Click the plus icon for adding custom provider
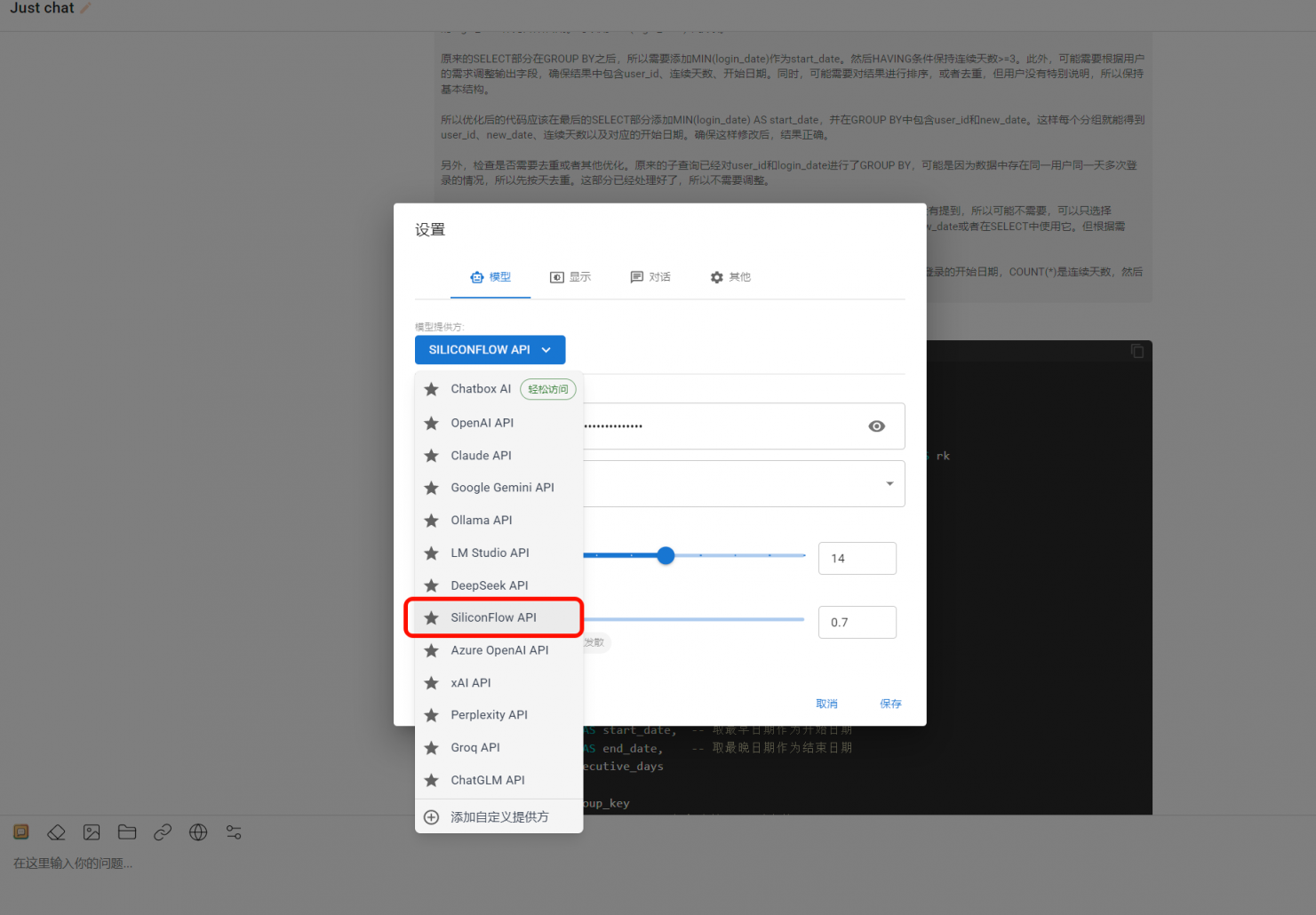The width and height of the screenshot is (1316, 915). tap(431, 817)
